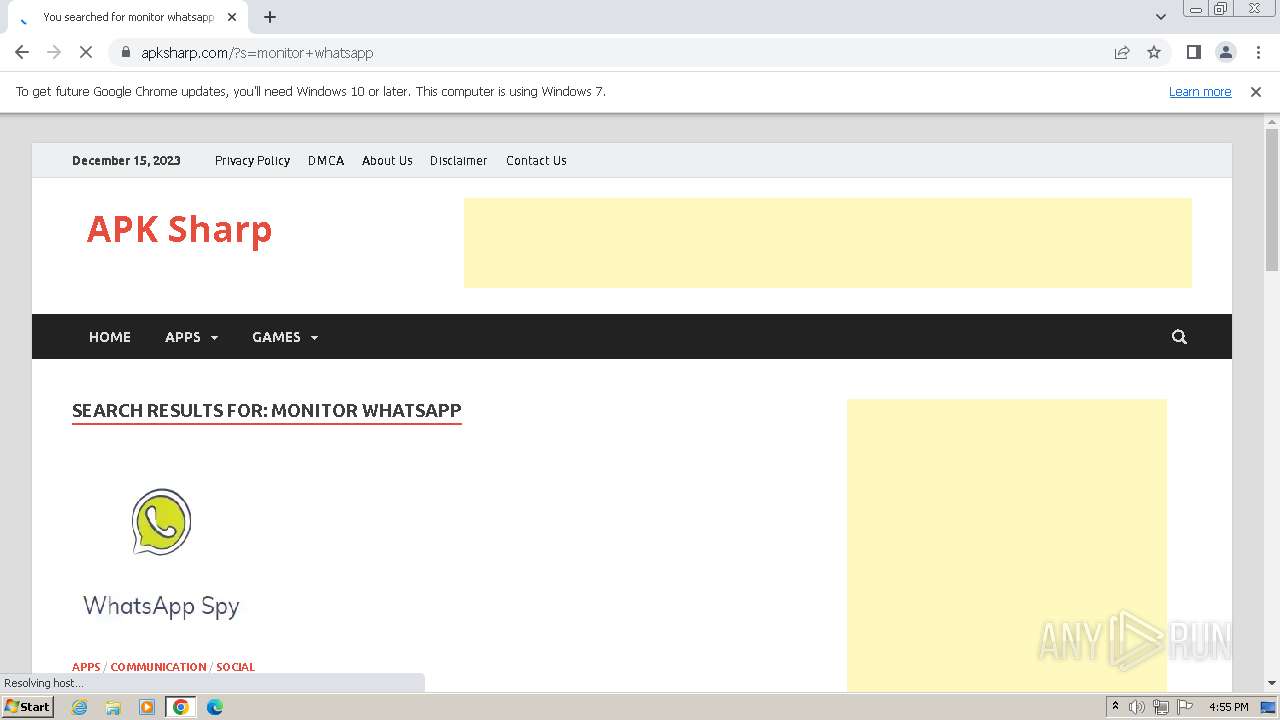Image resolution: width=1280 pixels, height=720 pixels.
Task: Click the 'Search Results for: Monitor WhatsApp' heading
Action: [267, 410]
